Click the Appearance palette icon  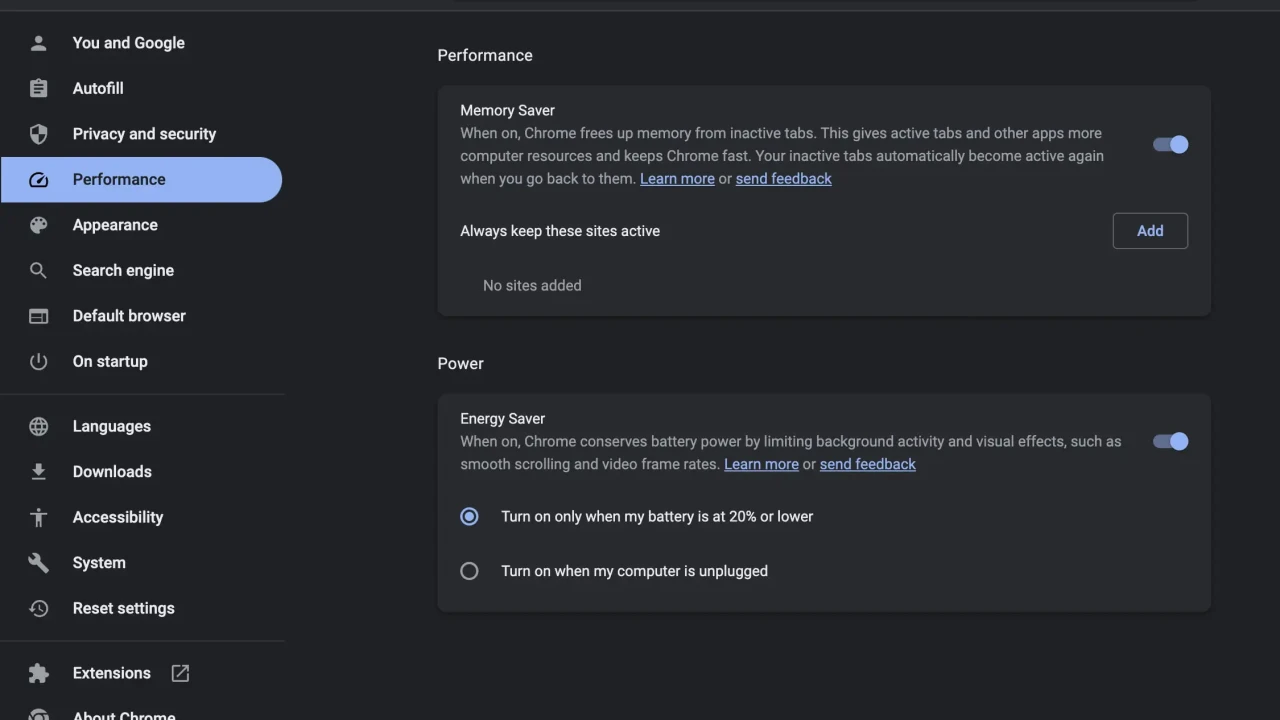point(38,225)
